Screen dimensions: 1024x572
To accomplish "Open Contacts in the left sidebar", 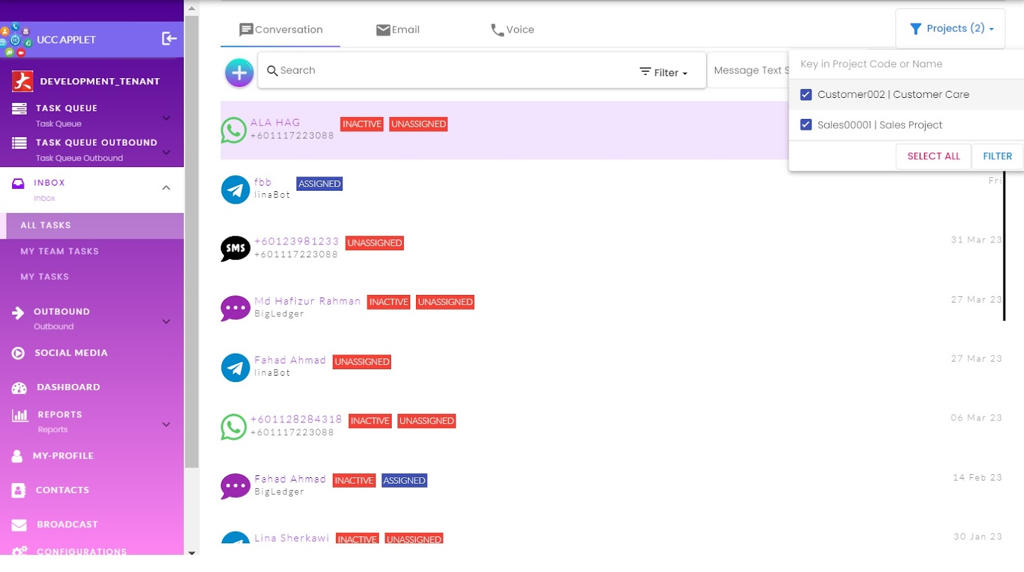I will [x=62, y=490].
